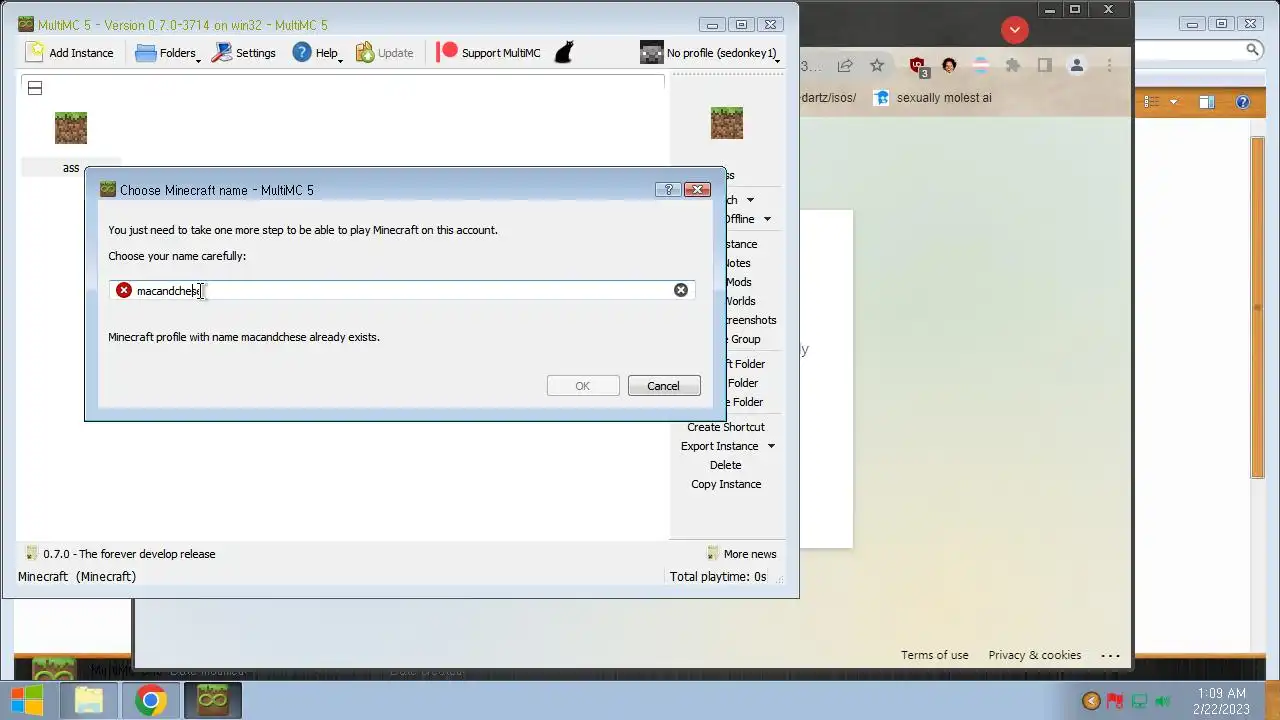The image size is (1280, 720).
Task: Toggle the Chrome side panel icon
Action: 1044,65
